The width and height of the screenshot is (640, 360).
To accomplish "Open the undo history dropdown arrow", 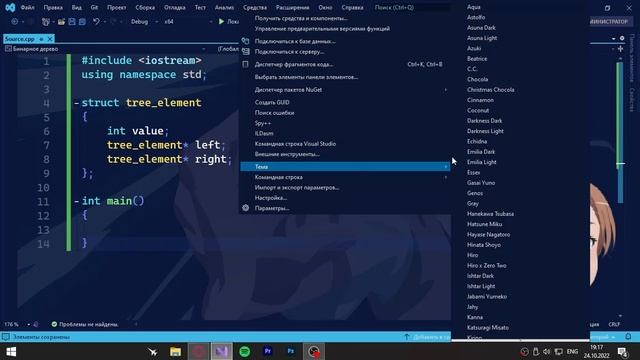I will coord(104,22).
